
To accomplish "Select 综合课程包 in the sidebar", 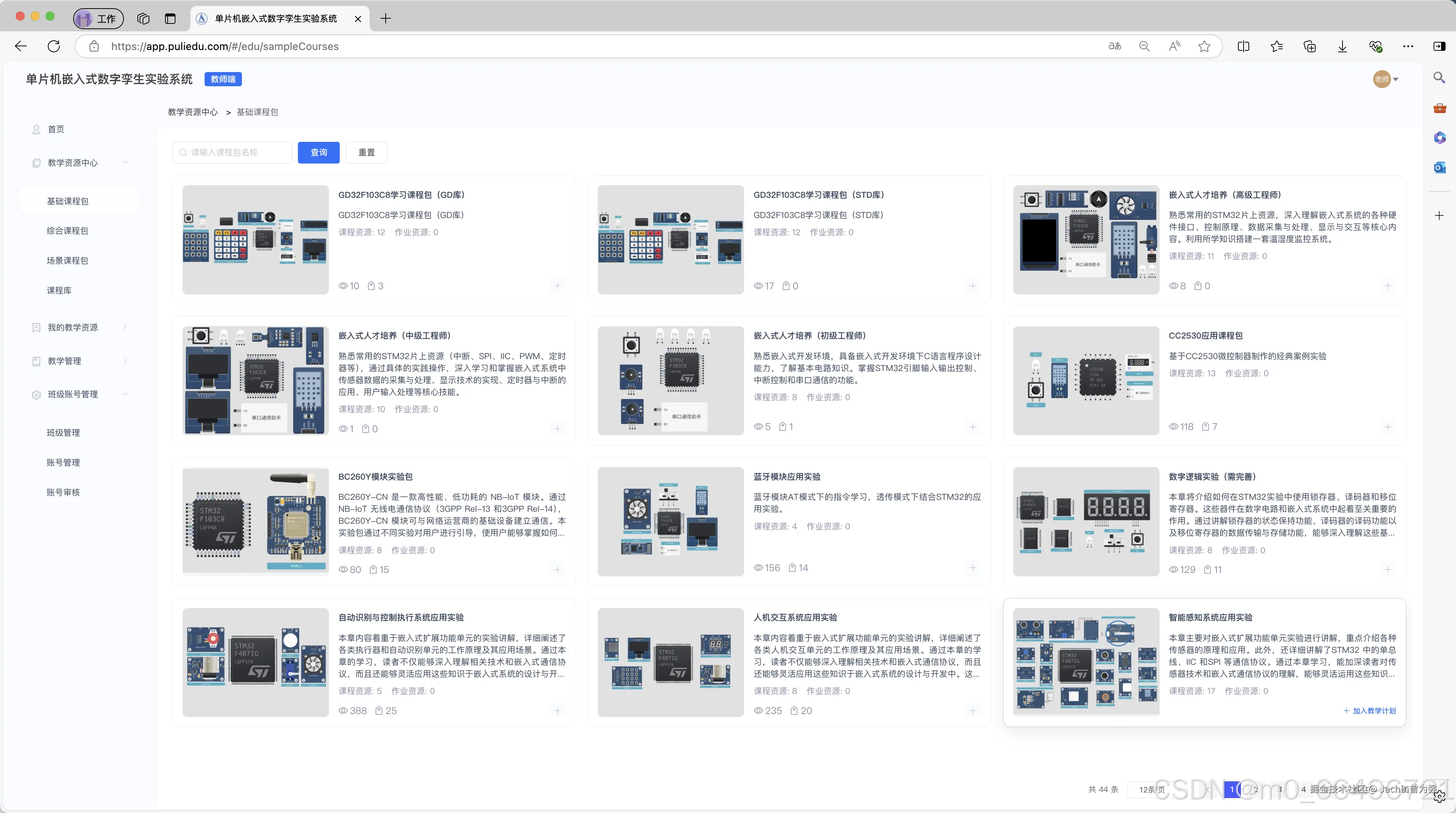I will (67, 231).
